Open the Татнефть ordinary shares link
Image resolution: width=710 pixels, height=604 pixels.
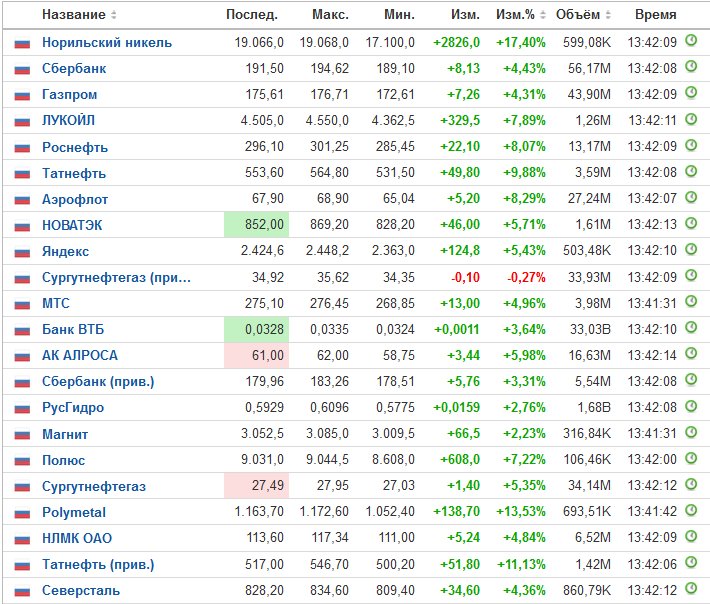point(74,173)
